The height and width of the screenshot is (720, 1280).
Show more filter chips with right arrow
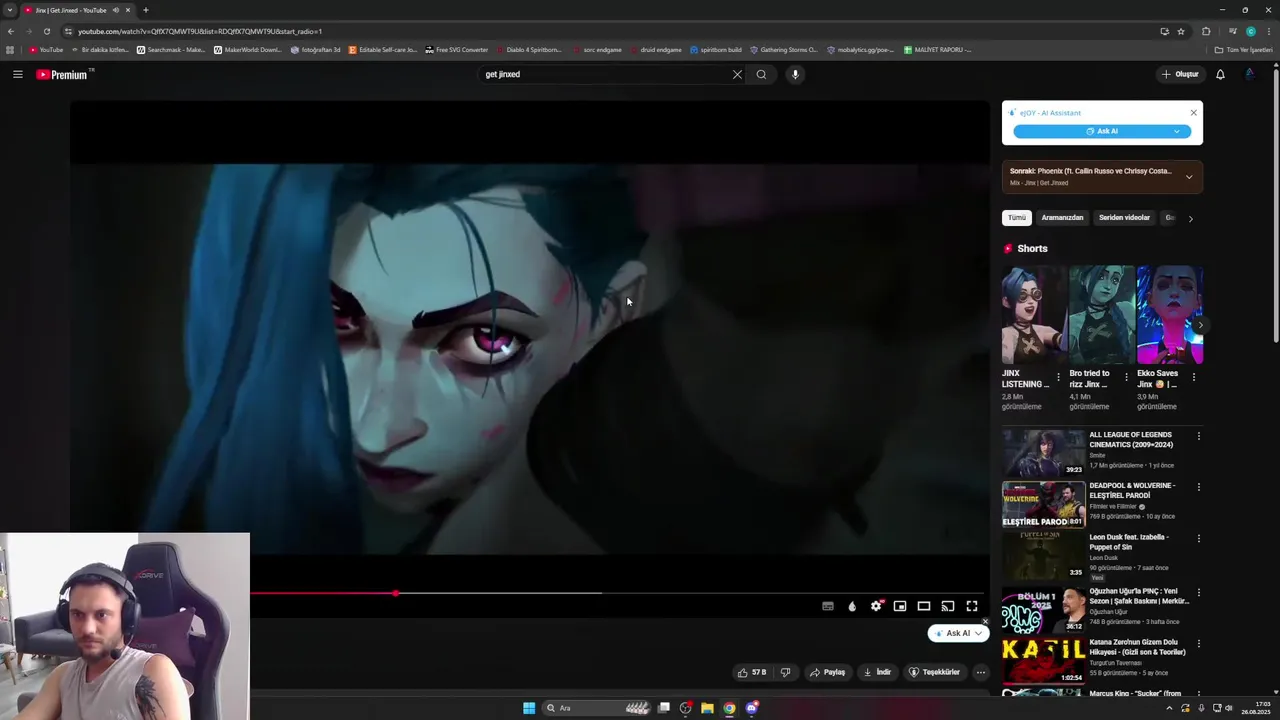[x=1190, y=218]
